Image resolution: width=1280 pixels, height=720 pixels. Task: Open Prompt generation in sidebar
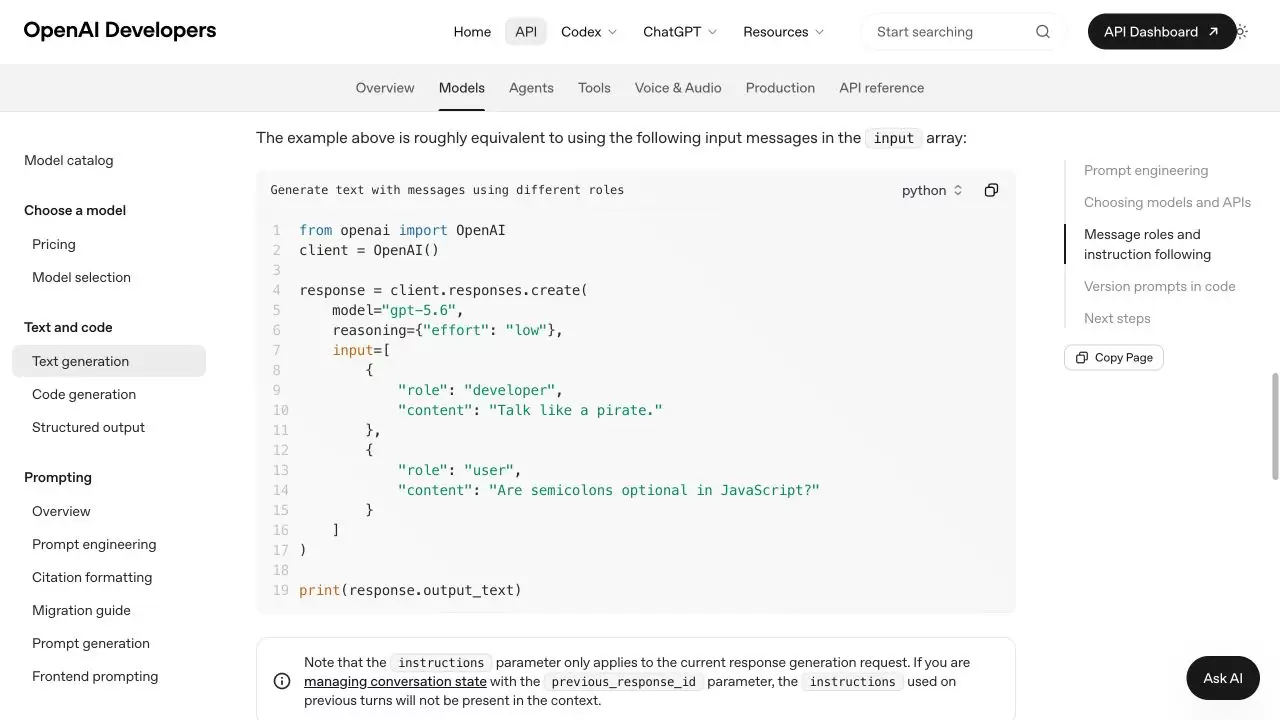91,644
